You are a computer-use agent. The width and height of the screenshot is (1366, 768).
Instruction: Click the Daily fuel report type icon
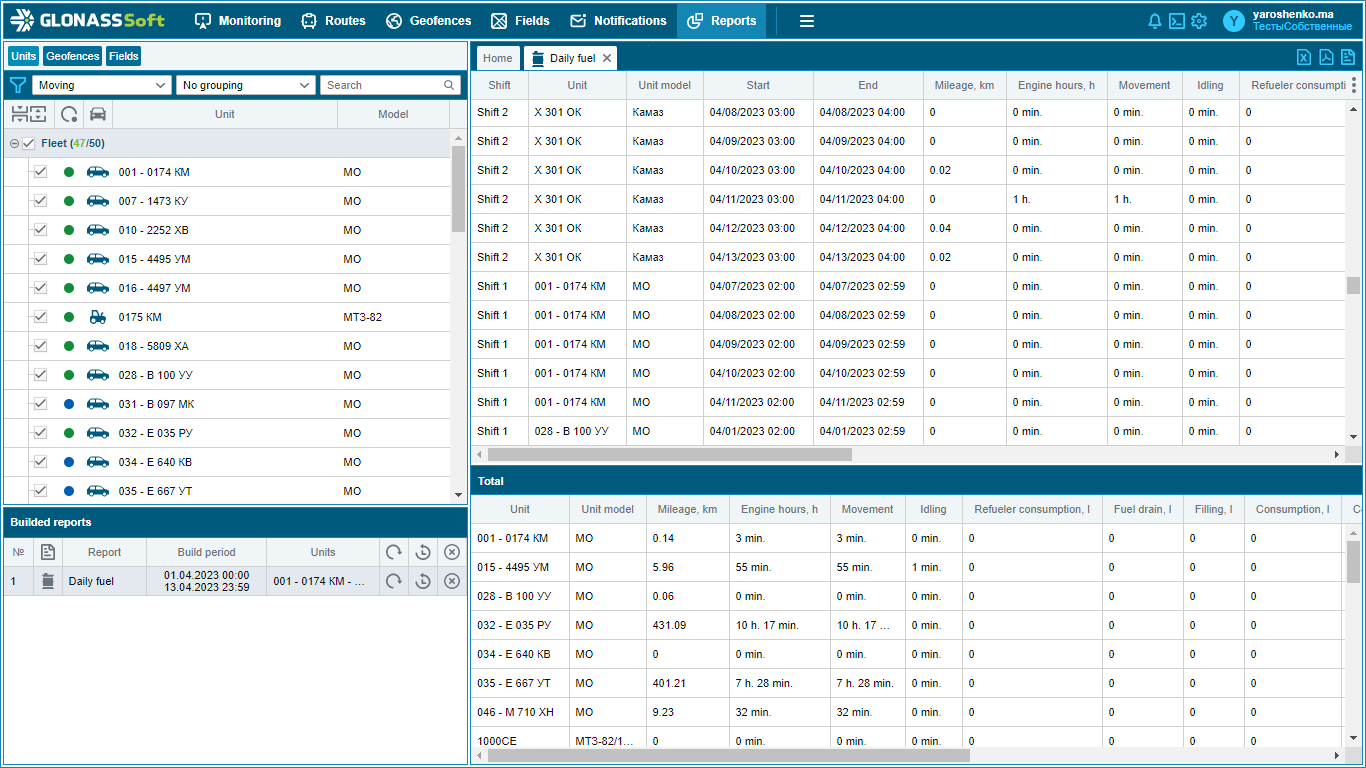47,581
